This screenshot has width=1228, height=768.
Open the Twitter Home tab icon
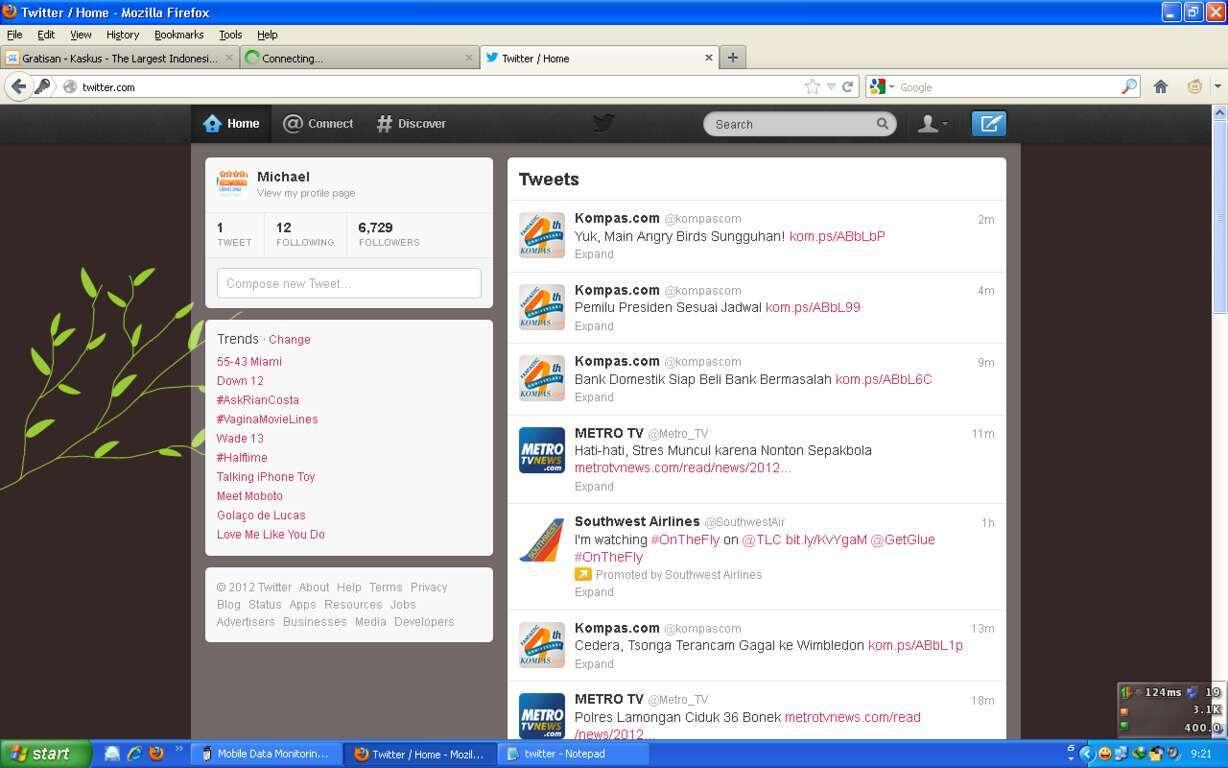(x=212, y=123)
